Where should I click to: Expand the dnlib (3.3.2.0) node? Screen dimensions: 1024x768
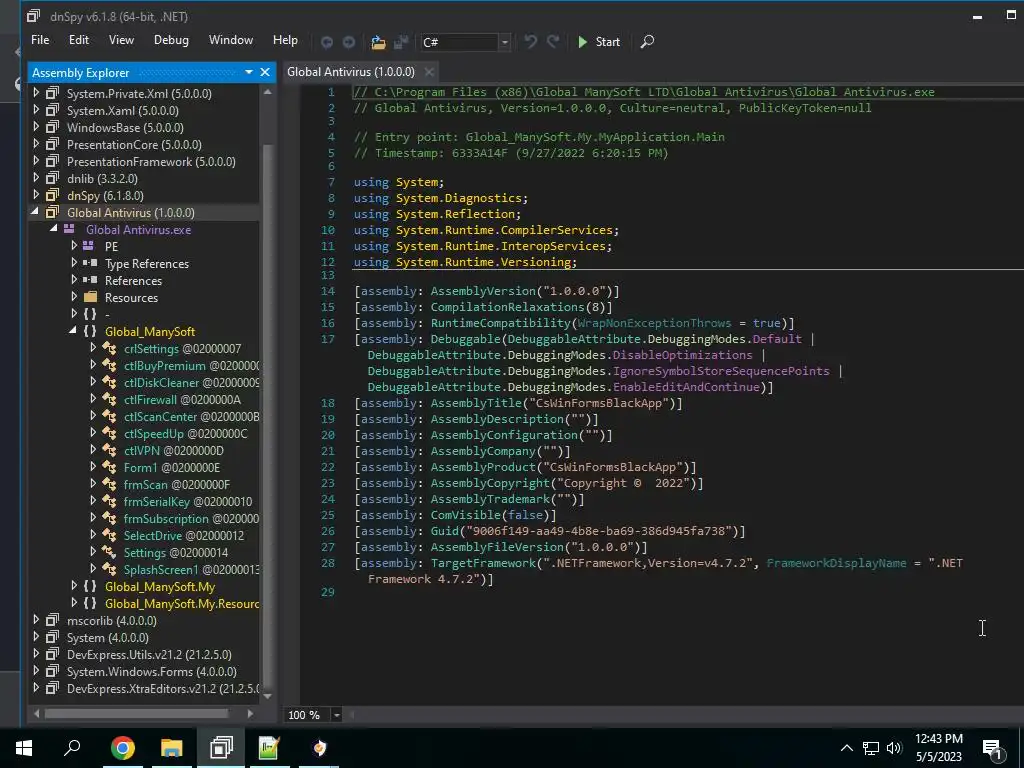[37, 178]
